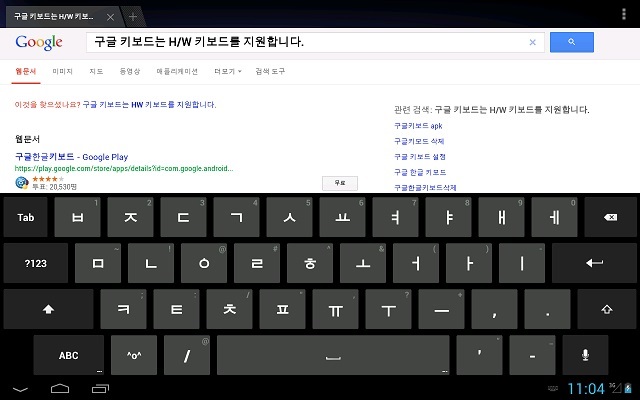Open related search 구글 키보드 설정

click(x=420, y=157)
